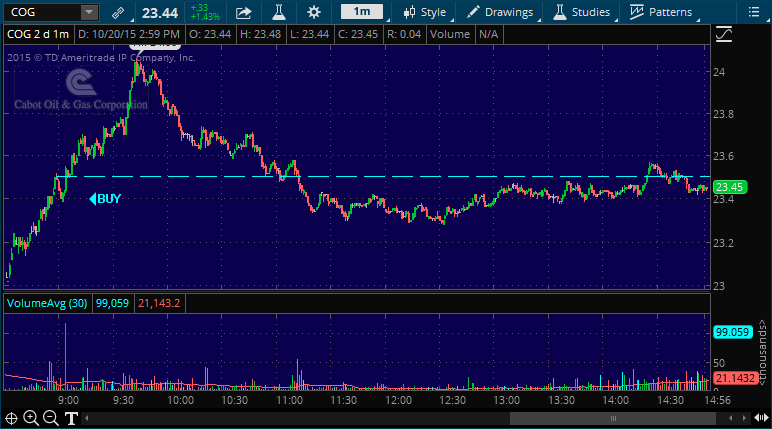The image size is (772, 429).
Task: Click the R: 0.04 range value
Action: [404, 34]
